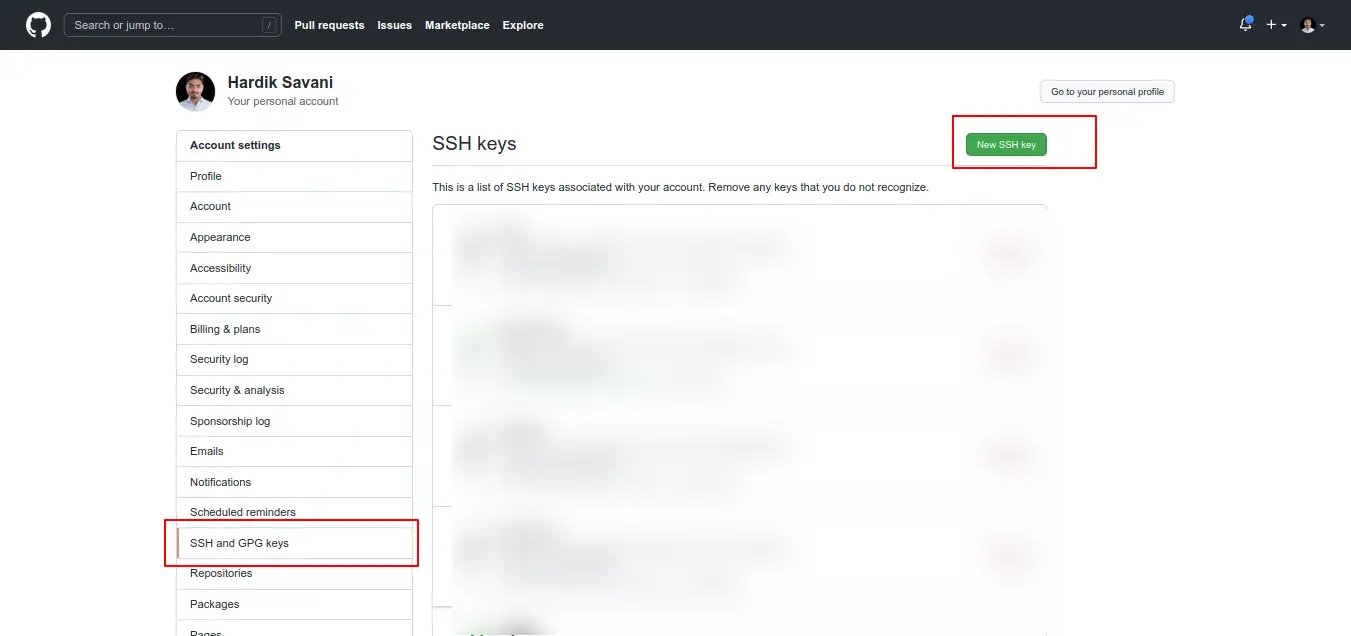Open Scheduled reminders in sidebar

click(243, 512)
